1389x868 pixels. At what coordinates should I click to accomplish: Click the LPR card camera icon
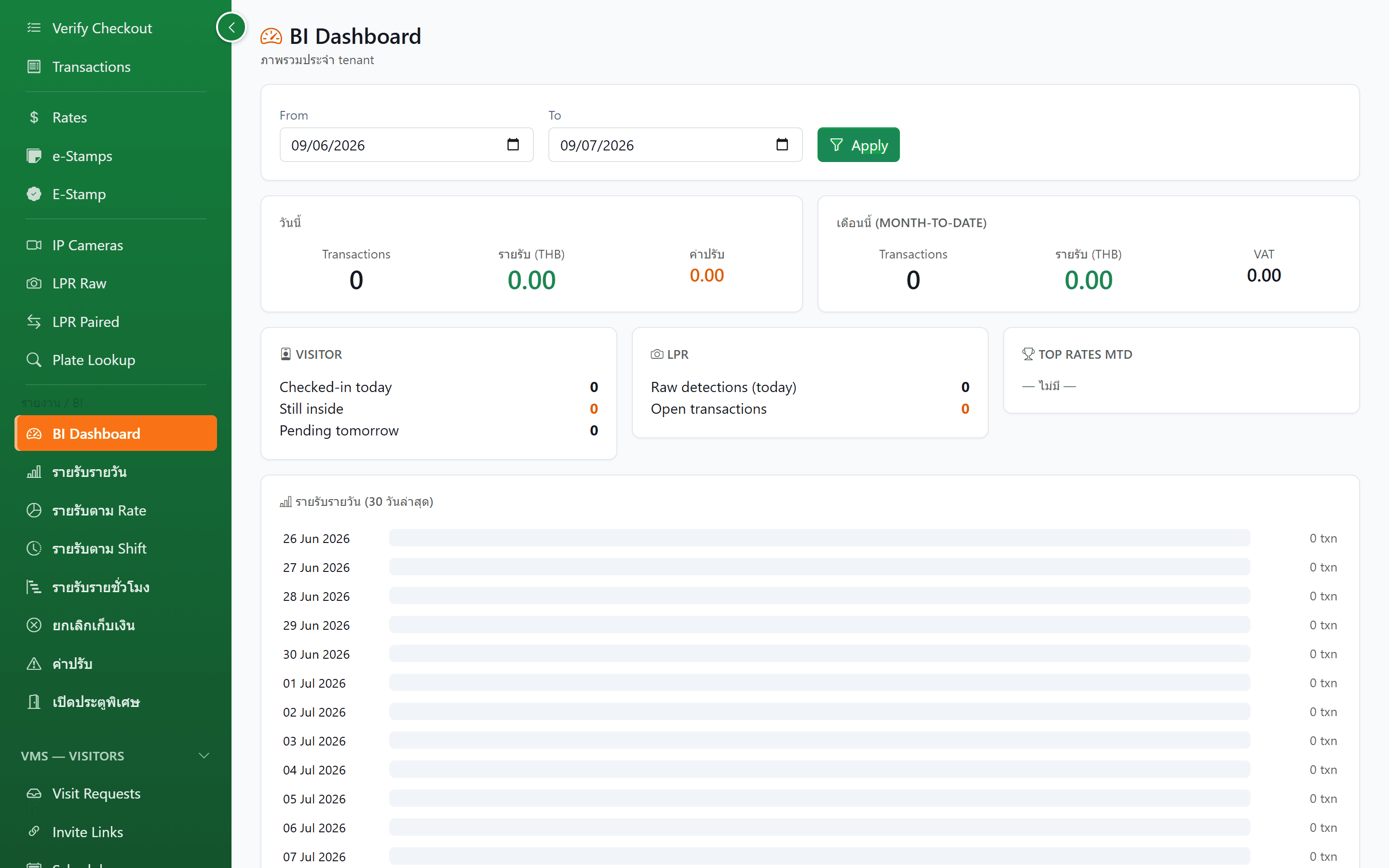pyautogui.click(x=656, y=354)
